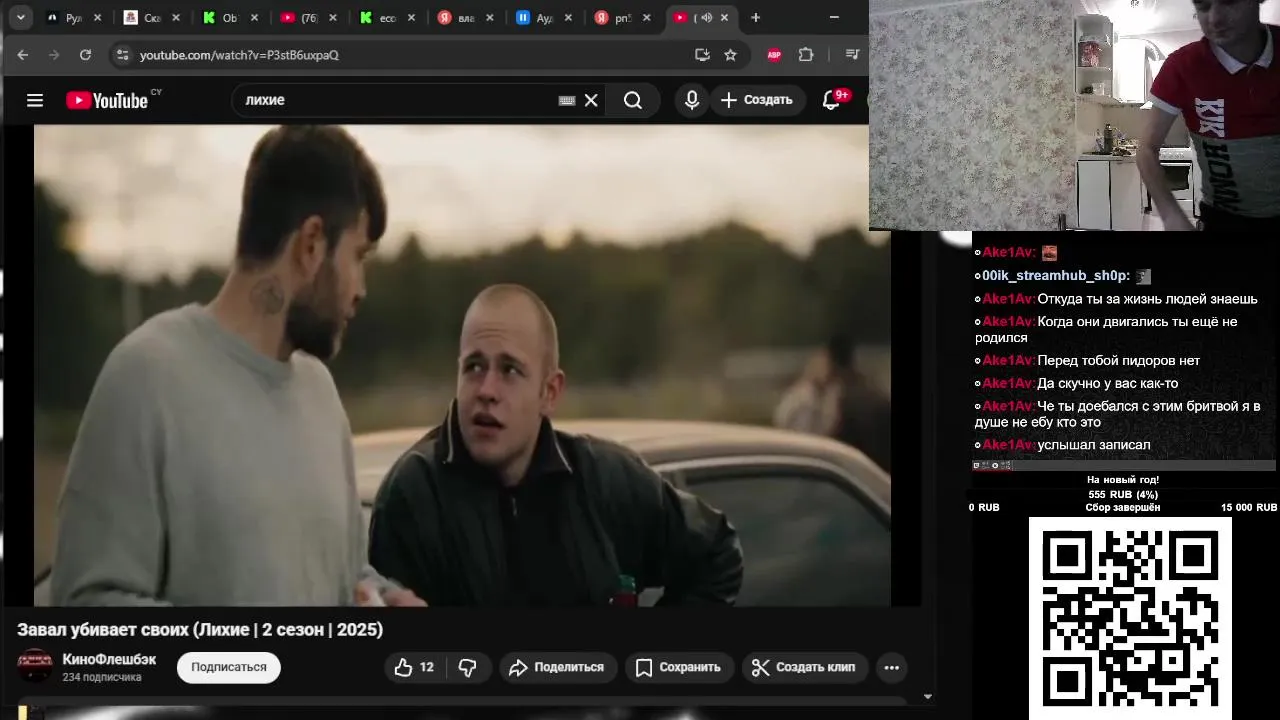Viewport: 1280px width, 720px height.
Task: Open a new browser tab
Action: pyautogui.click(x=756, y=18)
